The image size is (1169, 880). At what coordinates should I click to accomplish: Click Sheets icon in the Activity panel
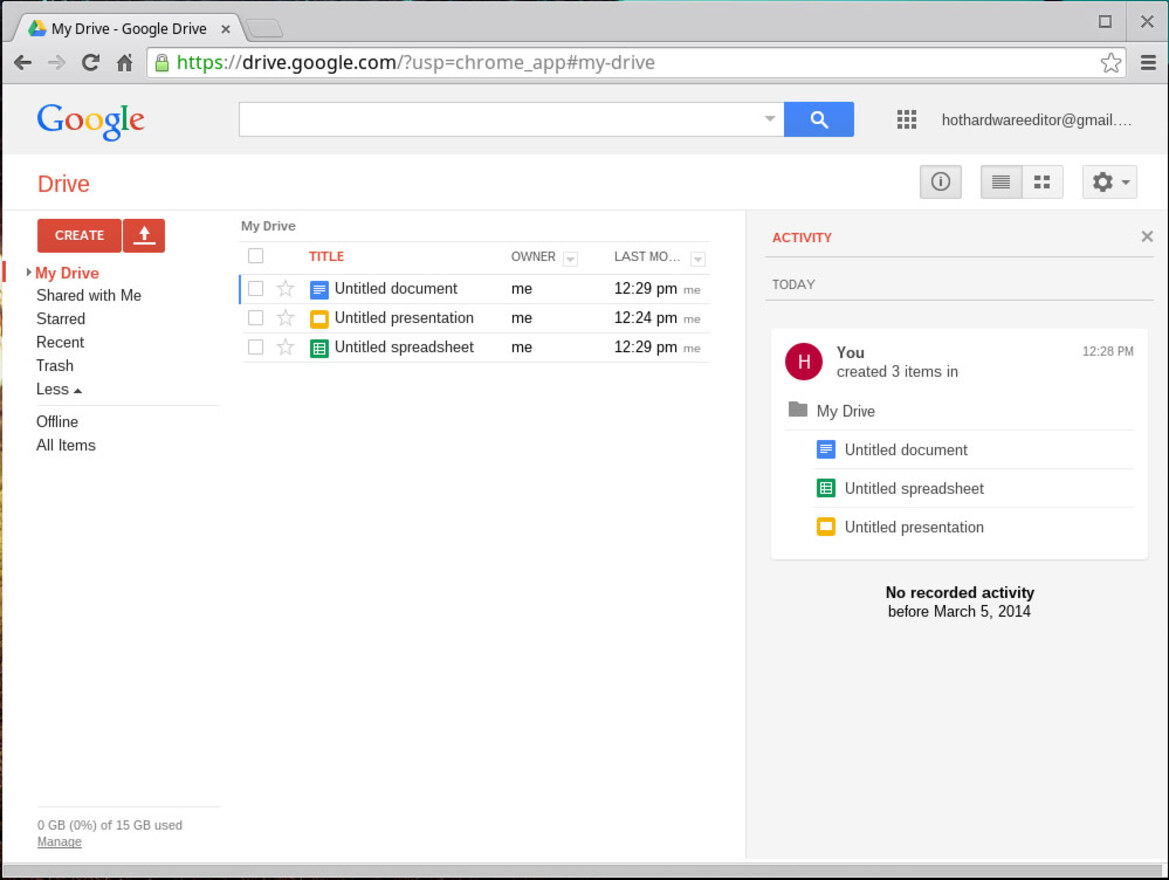coord(826,488)
